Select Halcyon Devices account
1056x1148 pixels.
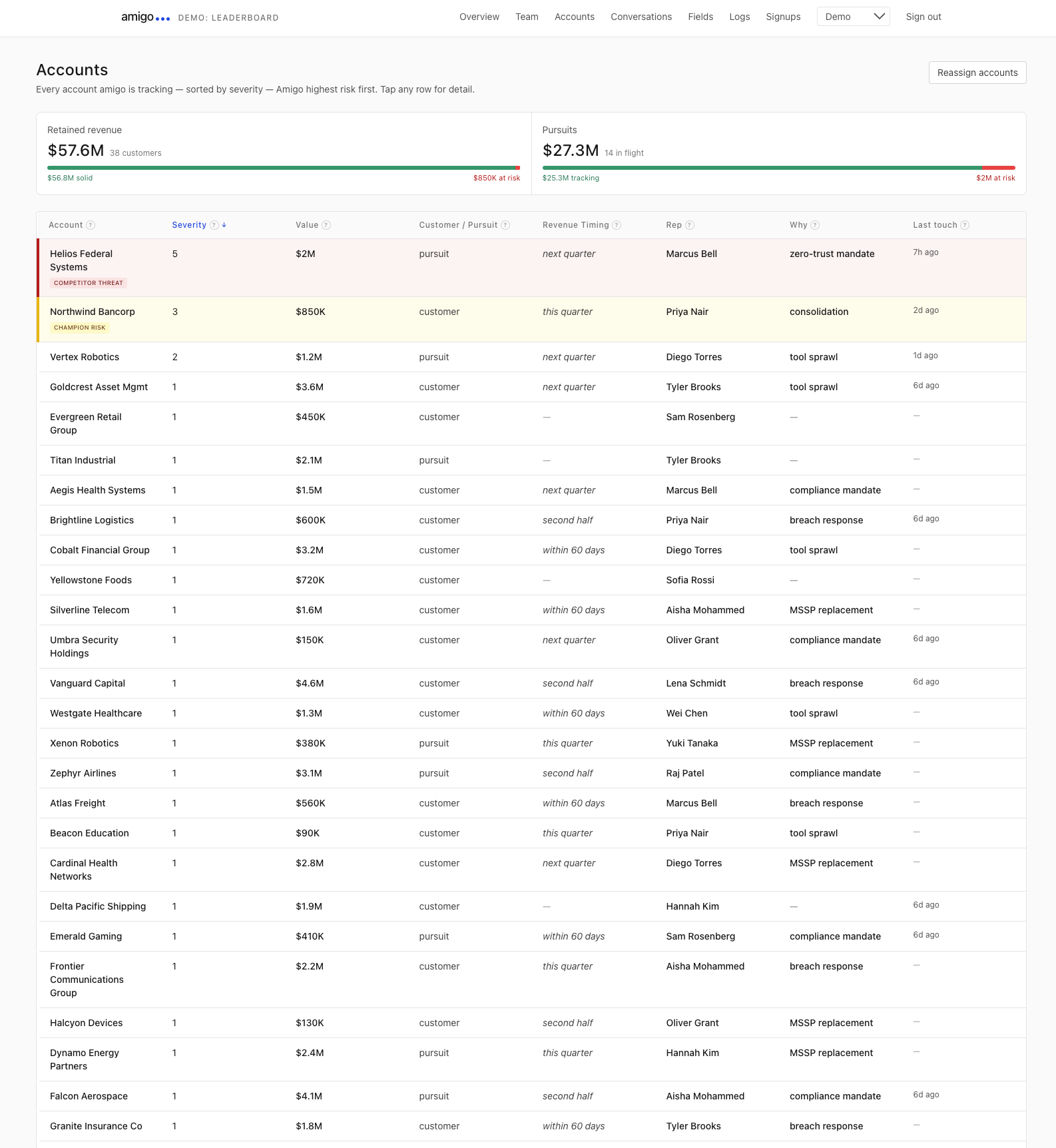[x=531, y=1023]
